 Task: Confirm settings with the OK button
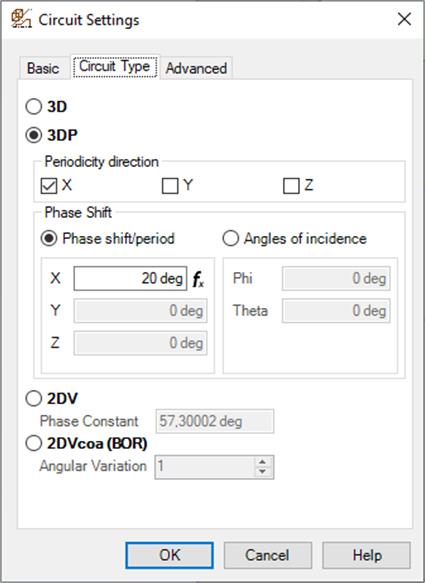pos(170,555)
